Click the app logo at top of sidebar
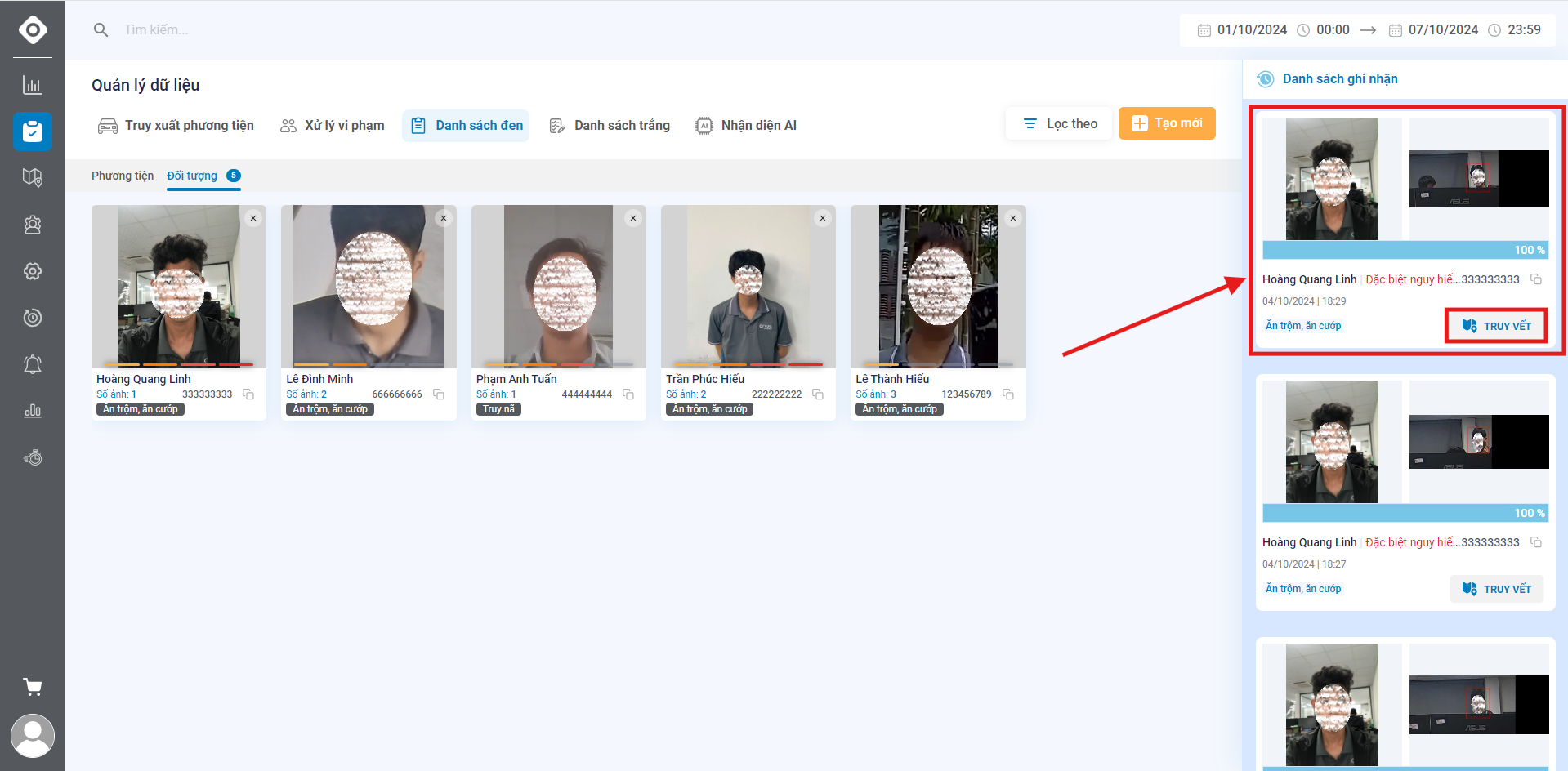The height and width of the screenshot is (771, 1568). point(33,30)
